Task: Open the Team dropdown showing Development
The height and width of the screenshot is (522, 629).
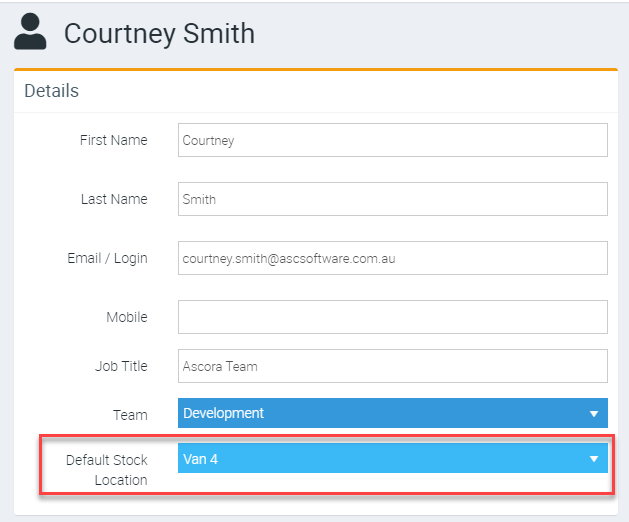Action: (x=380, y=413)
